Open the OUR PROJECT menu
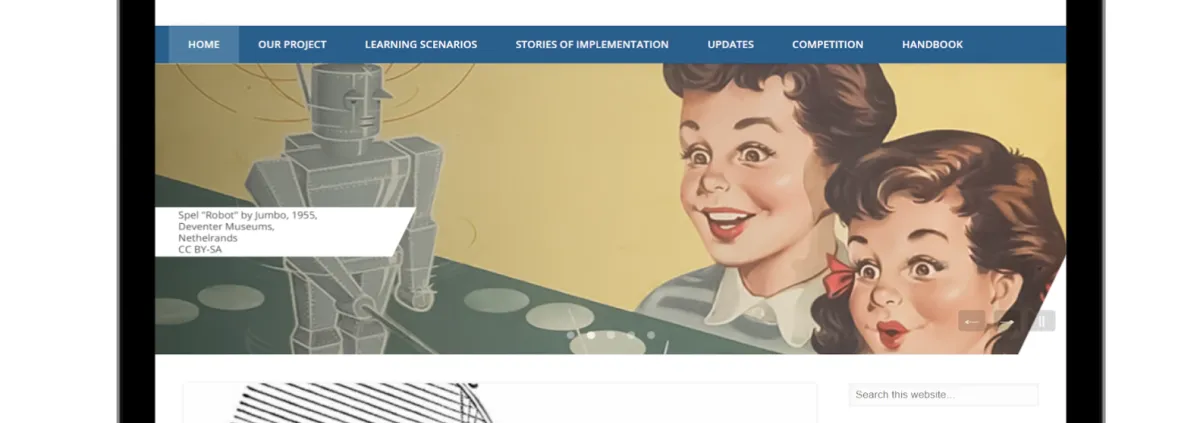1200x423 pixels. point(292,44)
